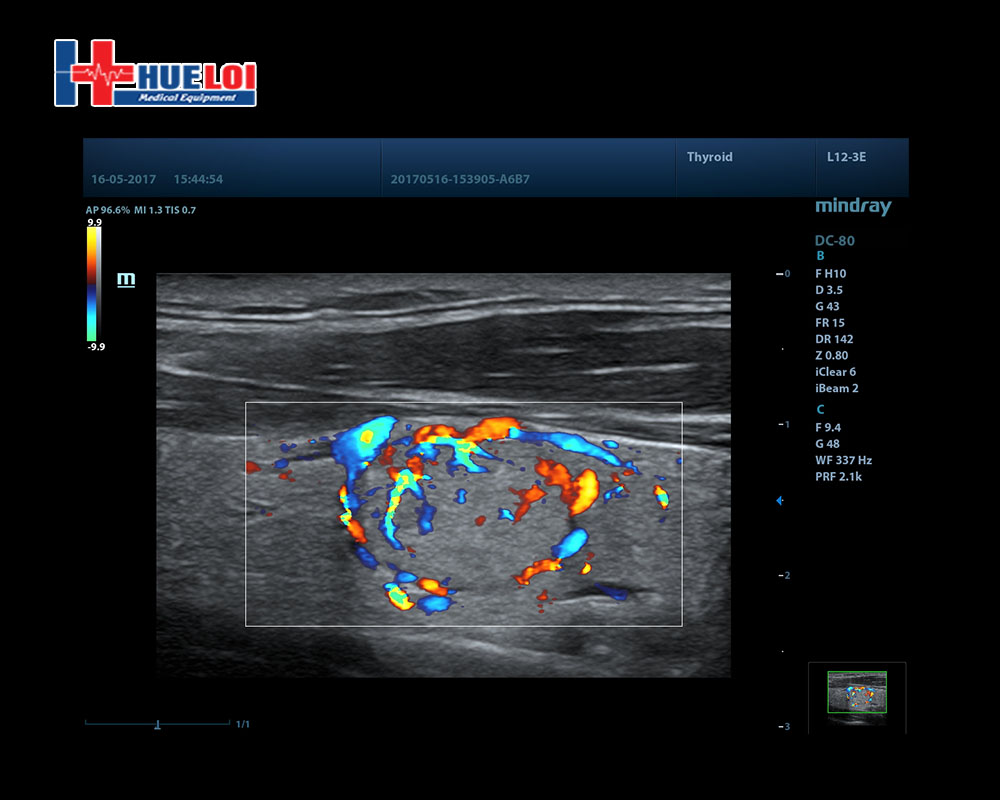
Task: Click the 'WF 337 Hz' wall filter parameter
Action: pyautogui.click(x=843, y=461)
